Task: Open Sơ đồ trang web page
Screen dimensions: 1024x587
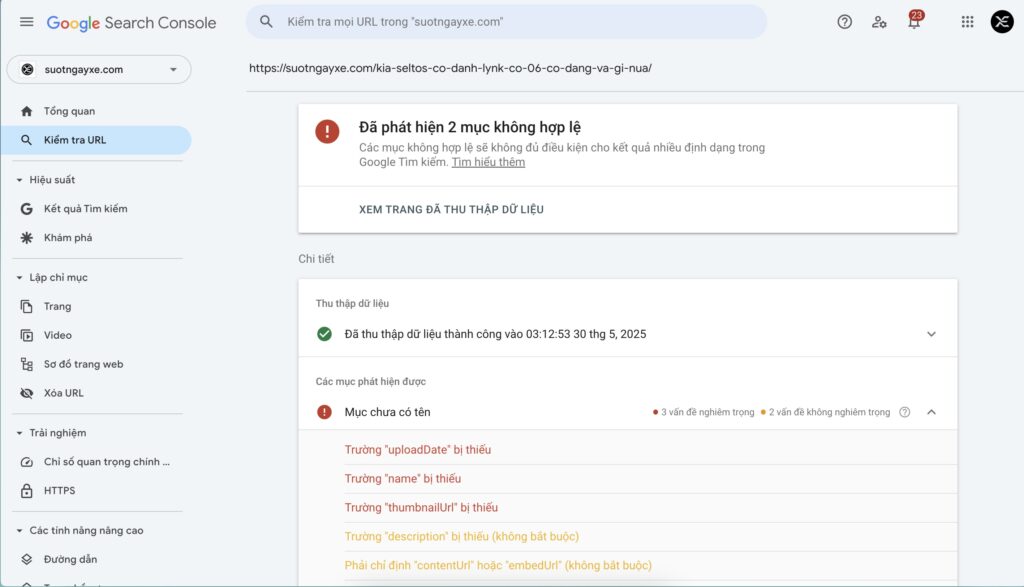Action: click(x=95, y=364)
